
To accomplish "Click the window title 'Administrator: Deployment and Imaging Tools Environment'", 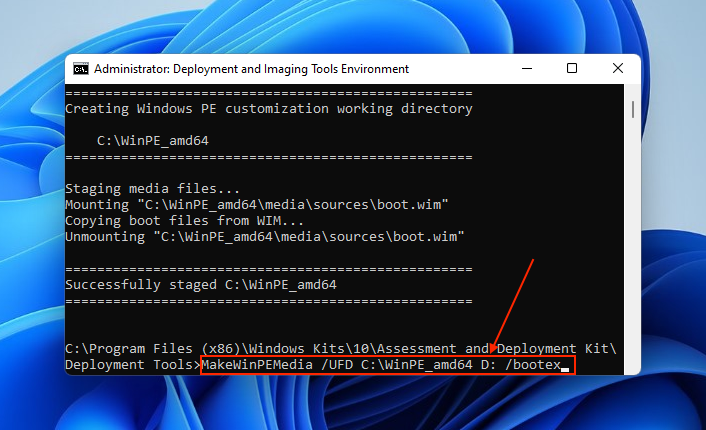I will click(251, 69).
